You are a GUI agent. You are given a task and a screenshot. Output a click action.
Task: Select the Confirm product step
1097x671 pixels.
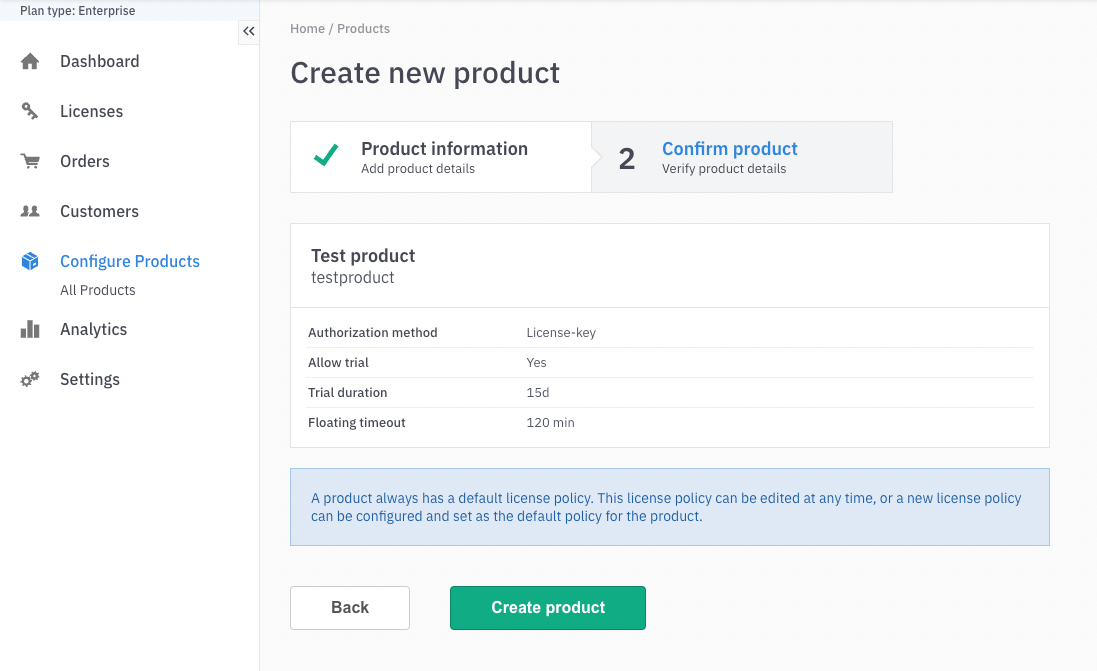click(x=729, y=157)
